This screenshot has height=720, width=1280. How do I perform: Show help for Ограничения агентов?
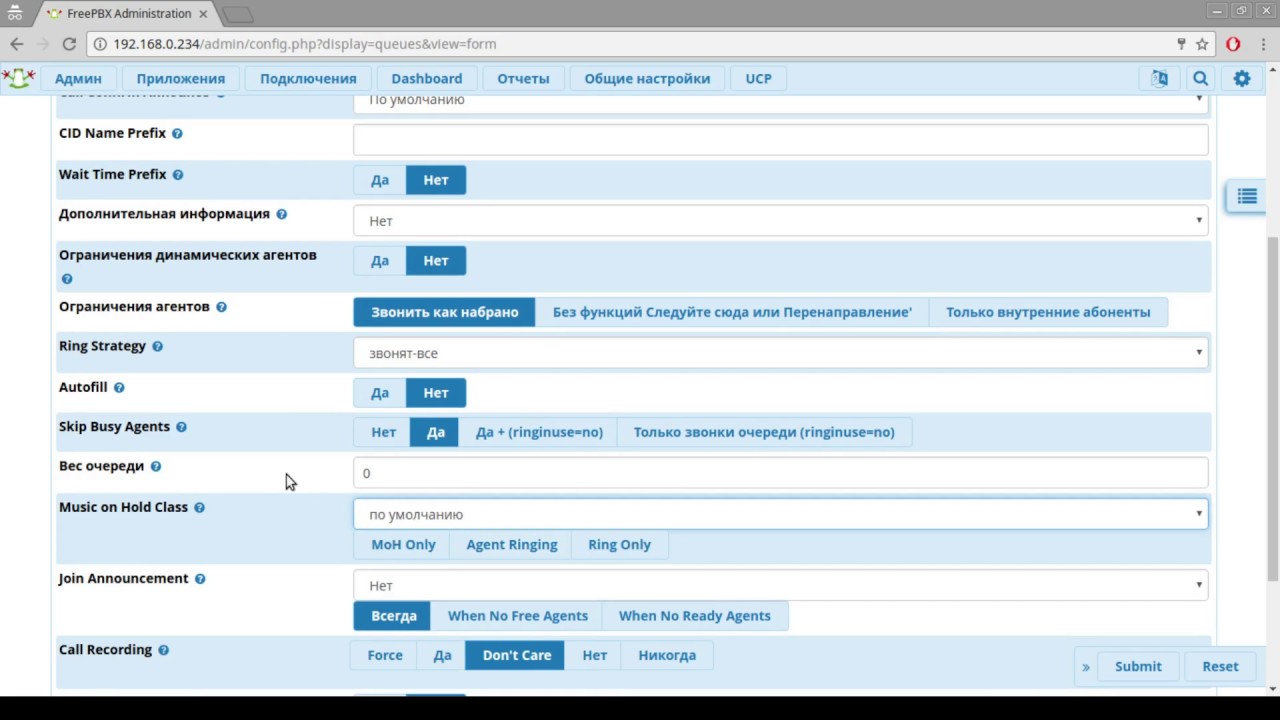coord(221,307)
